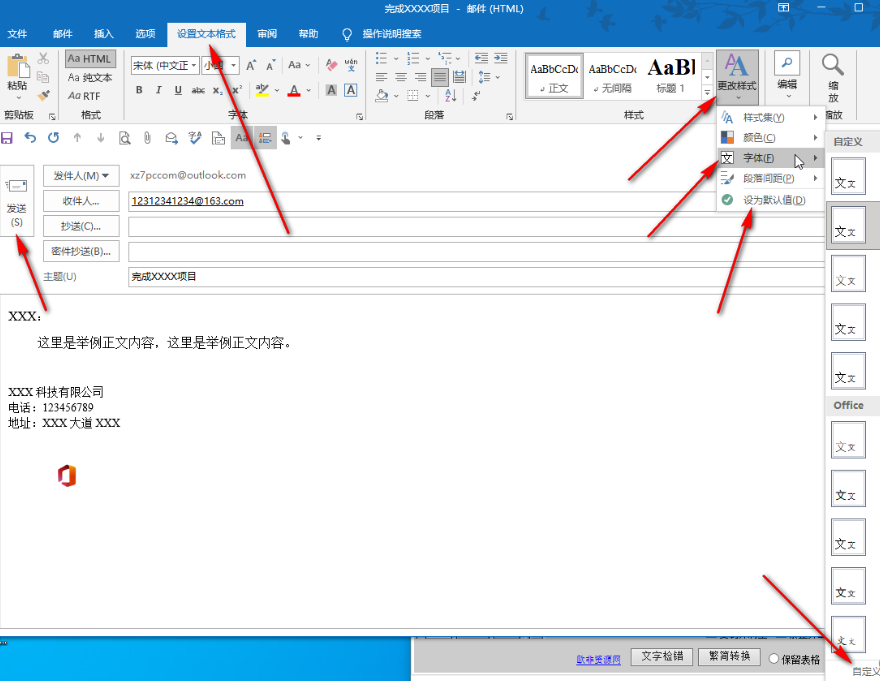Click the spelling check (ABC checkmark) icon

(x=195, y=138)
